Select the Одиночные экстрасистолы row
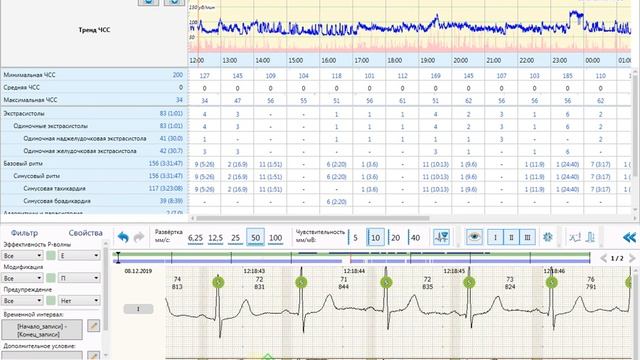Viewport: 640px width, 360px height. 93,126
